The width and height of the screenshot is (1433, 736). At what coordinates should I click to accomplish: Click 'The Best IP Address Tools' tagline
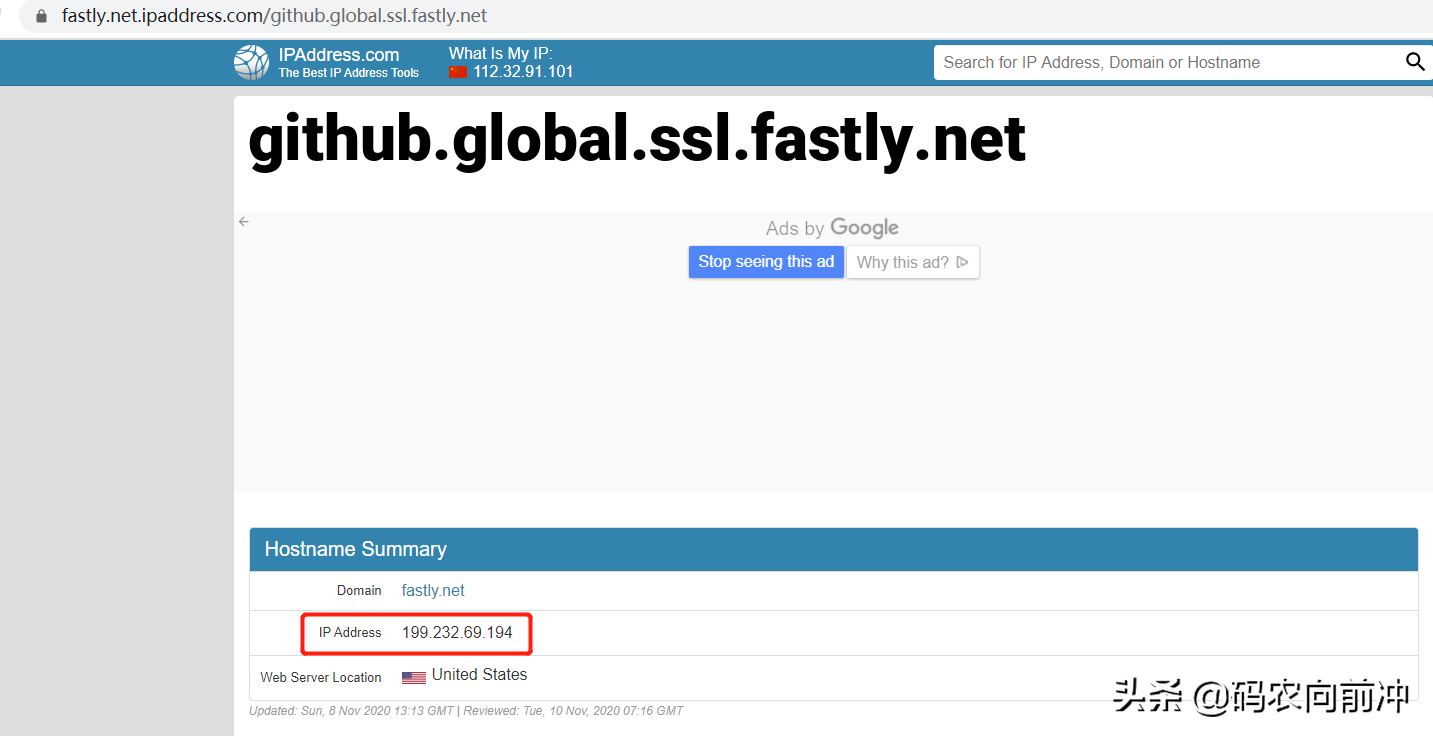349,73
